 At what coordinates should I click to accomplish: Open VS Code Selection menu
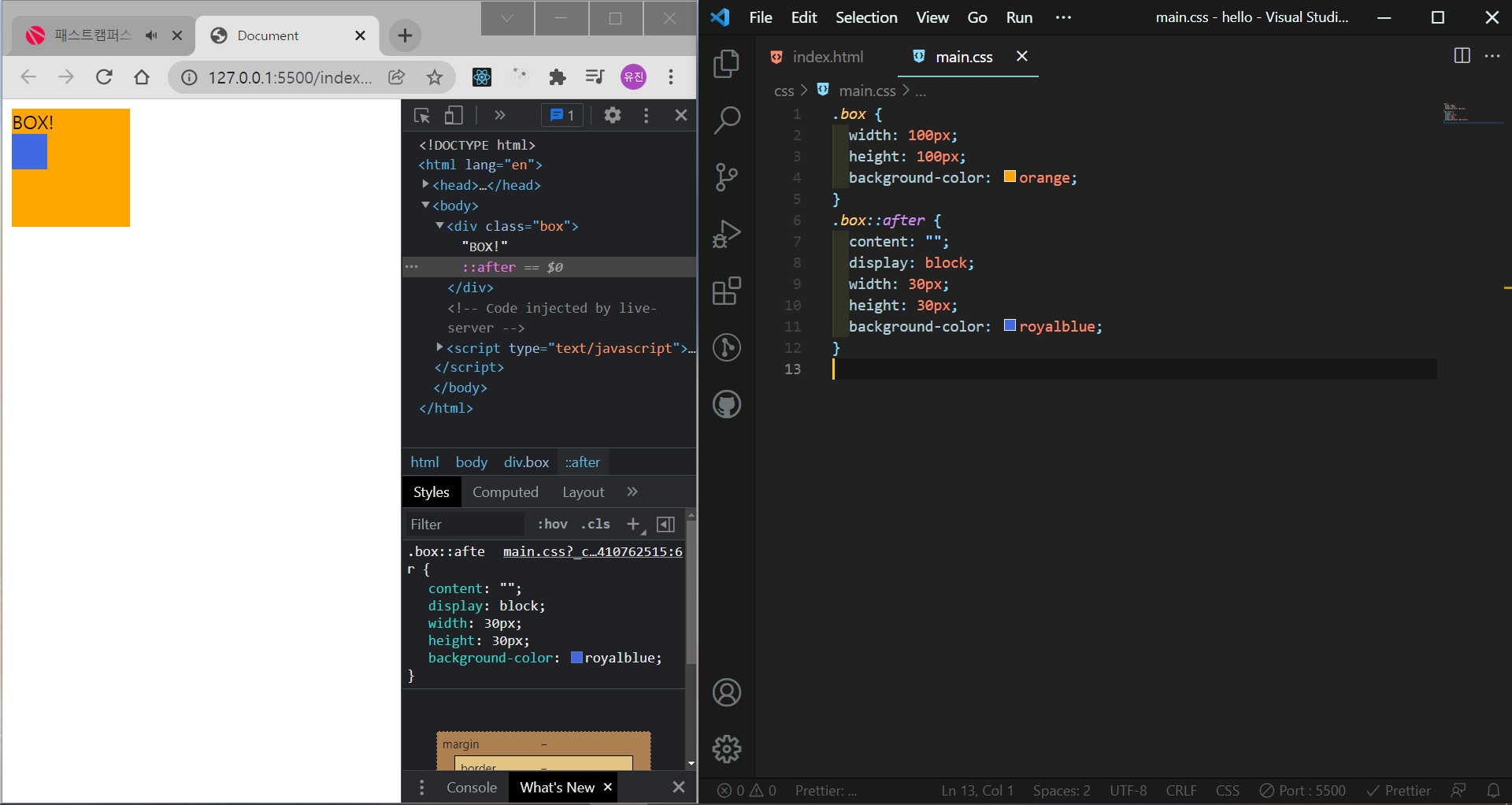pyautogui.click(x=866, y=17)
